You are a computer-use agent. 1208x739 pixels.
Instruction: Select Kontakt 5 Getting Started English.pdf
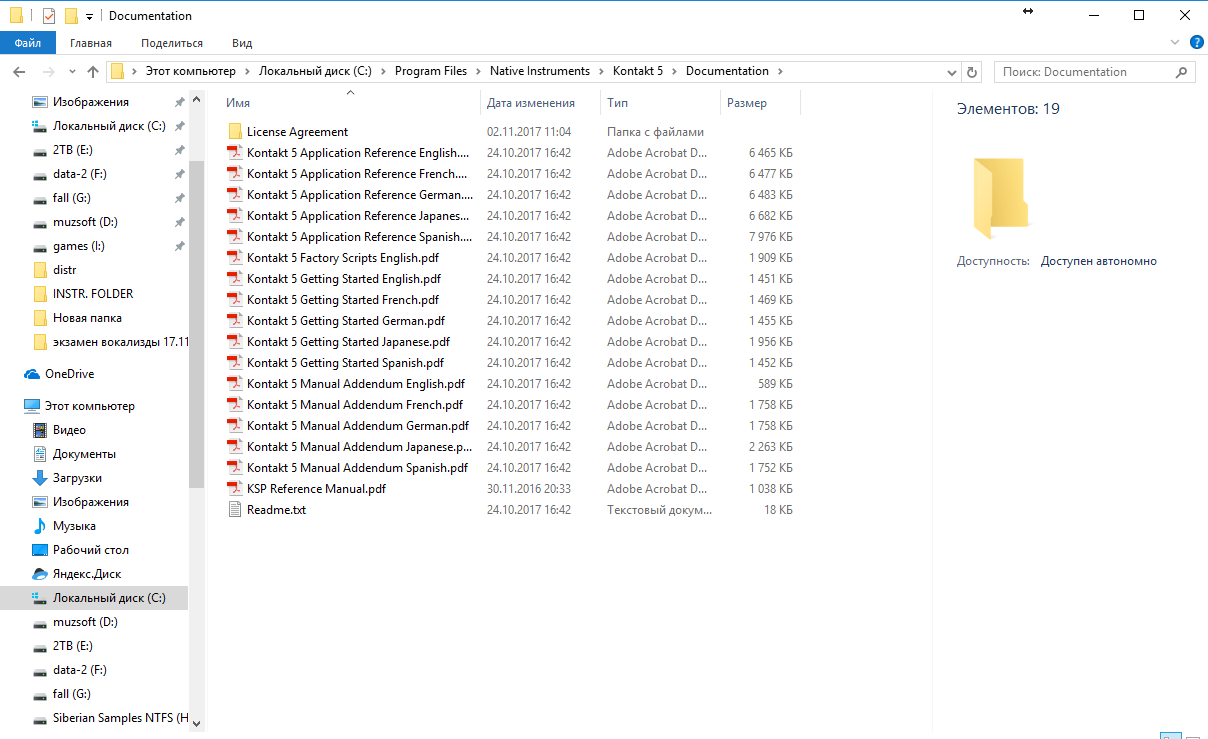click(x=344, y=279)
